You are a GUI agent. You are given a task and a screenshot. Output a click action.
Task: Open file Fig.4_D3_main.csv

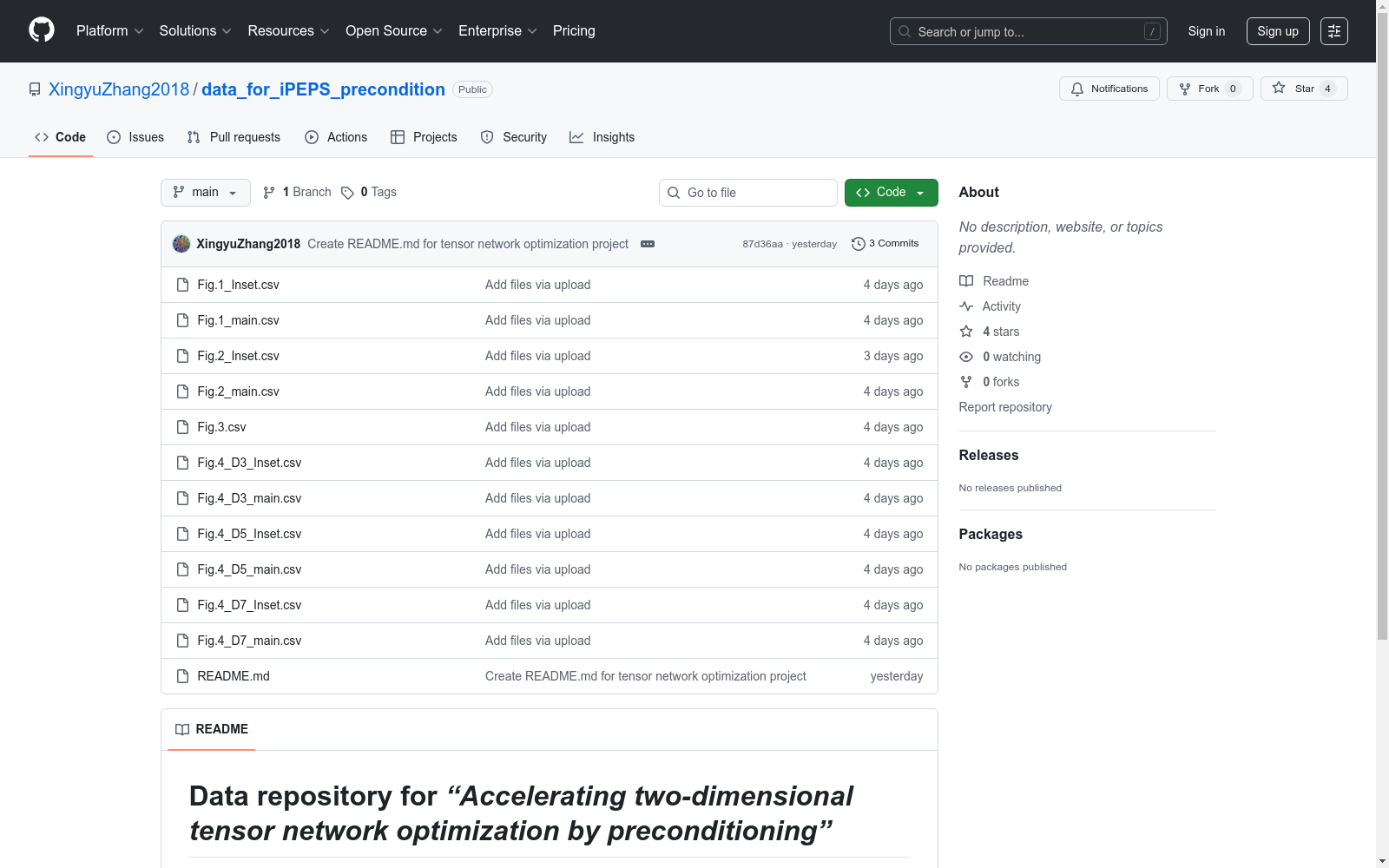point(249,498)
